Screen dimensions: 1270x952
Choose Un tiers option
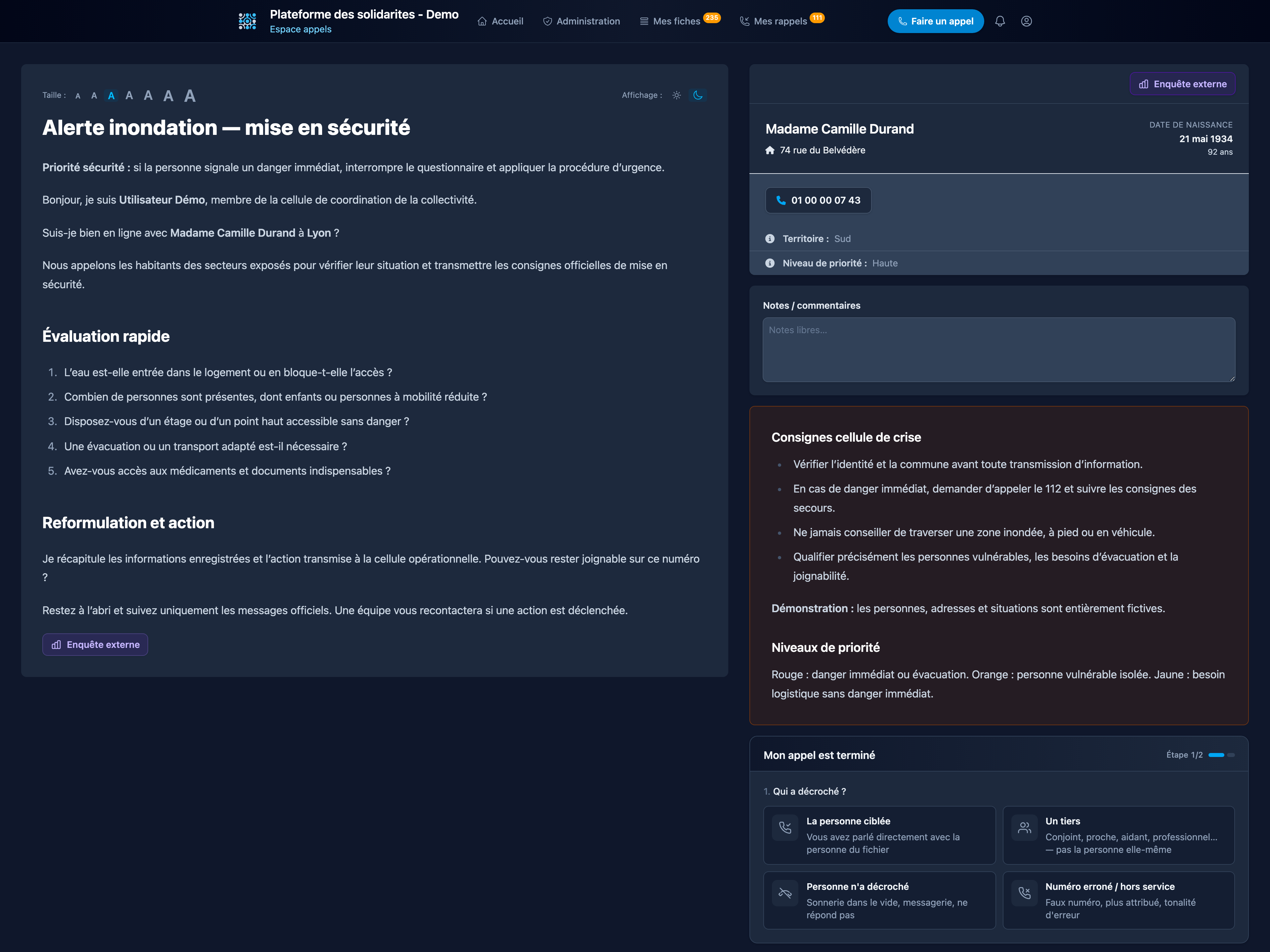[x=1118, y=835]
